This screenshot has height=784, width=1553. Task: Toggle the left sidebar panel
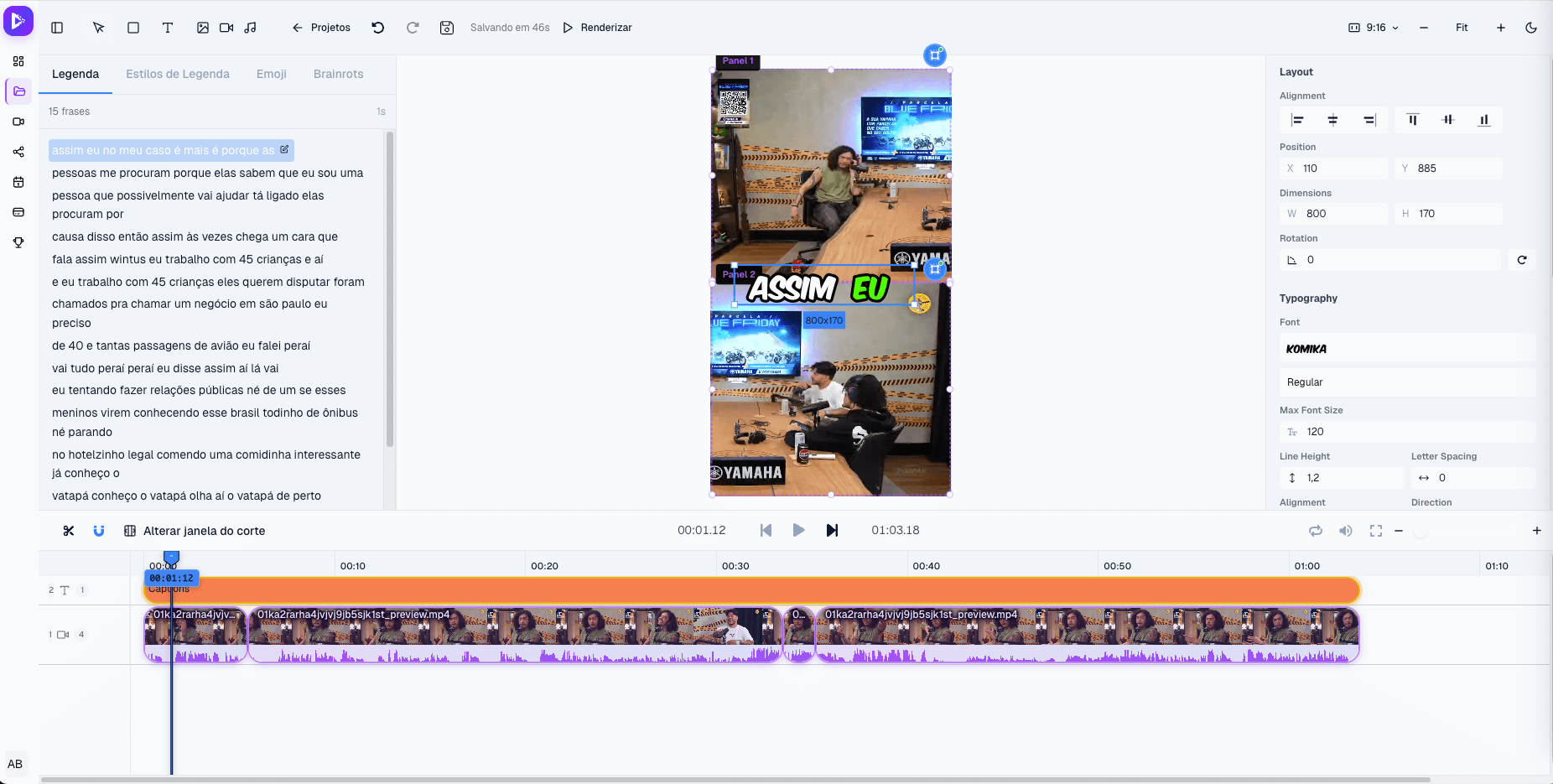pos(57,28)
